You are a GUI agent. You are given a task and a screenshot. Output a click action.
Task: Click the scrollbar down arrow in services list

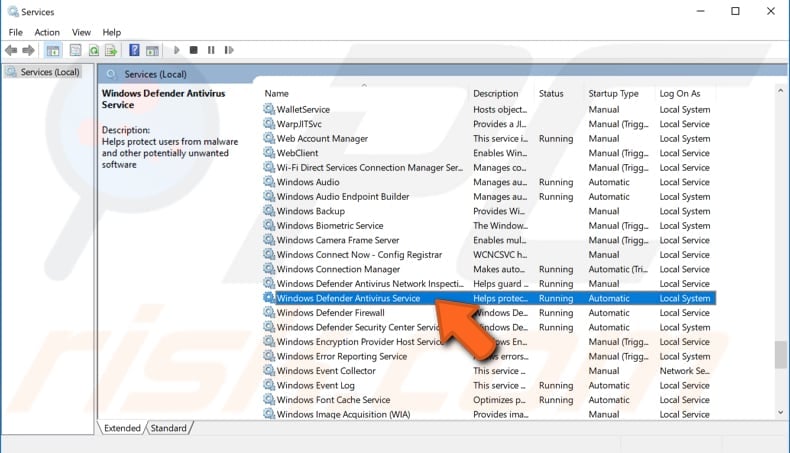click(780, 412)
